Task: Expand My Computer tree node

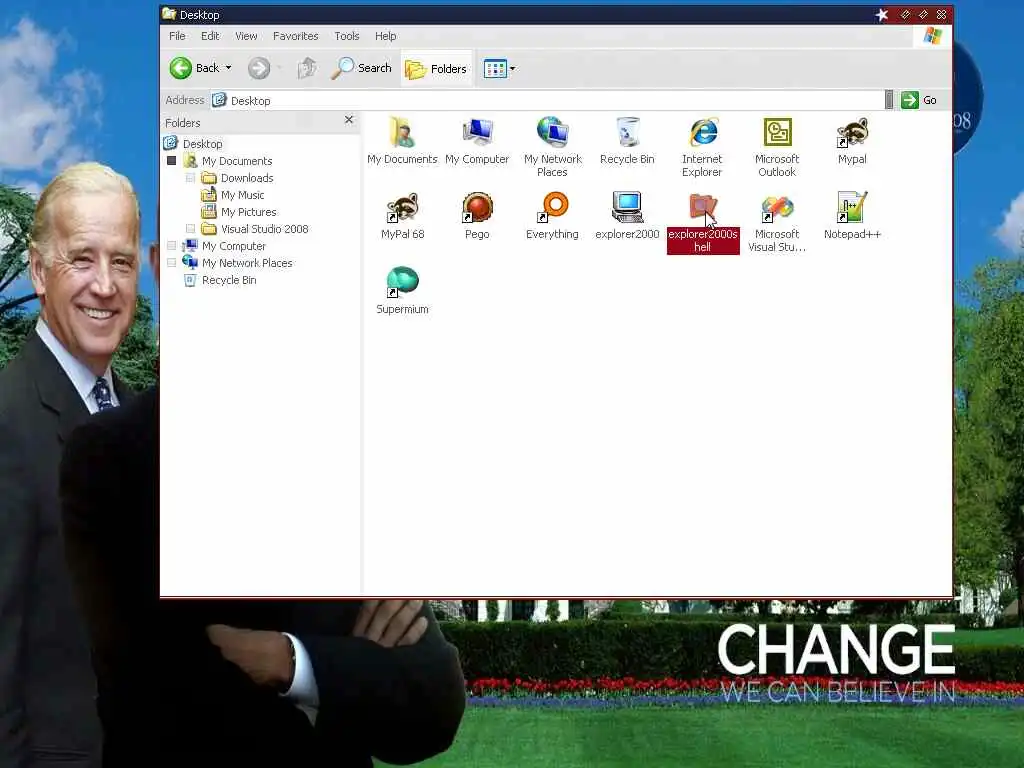Action: click(172, 246)
